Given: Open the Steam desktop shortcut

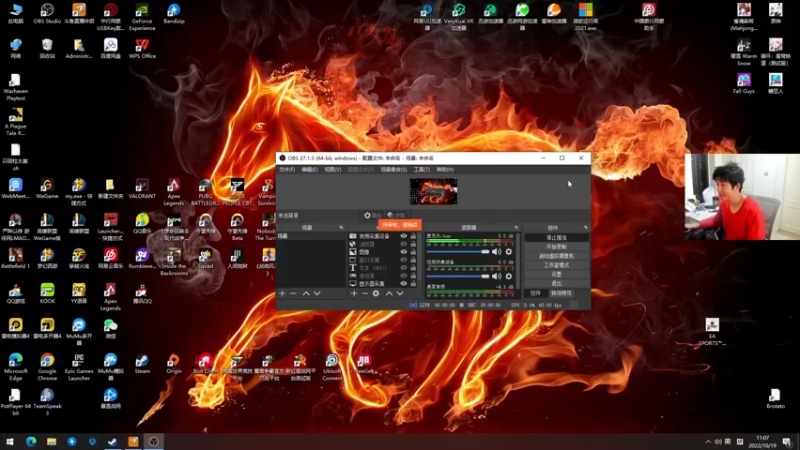Looking at the screenshot, I should point(142,364).
